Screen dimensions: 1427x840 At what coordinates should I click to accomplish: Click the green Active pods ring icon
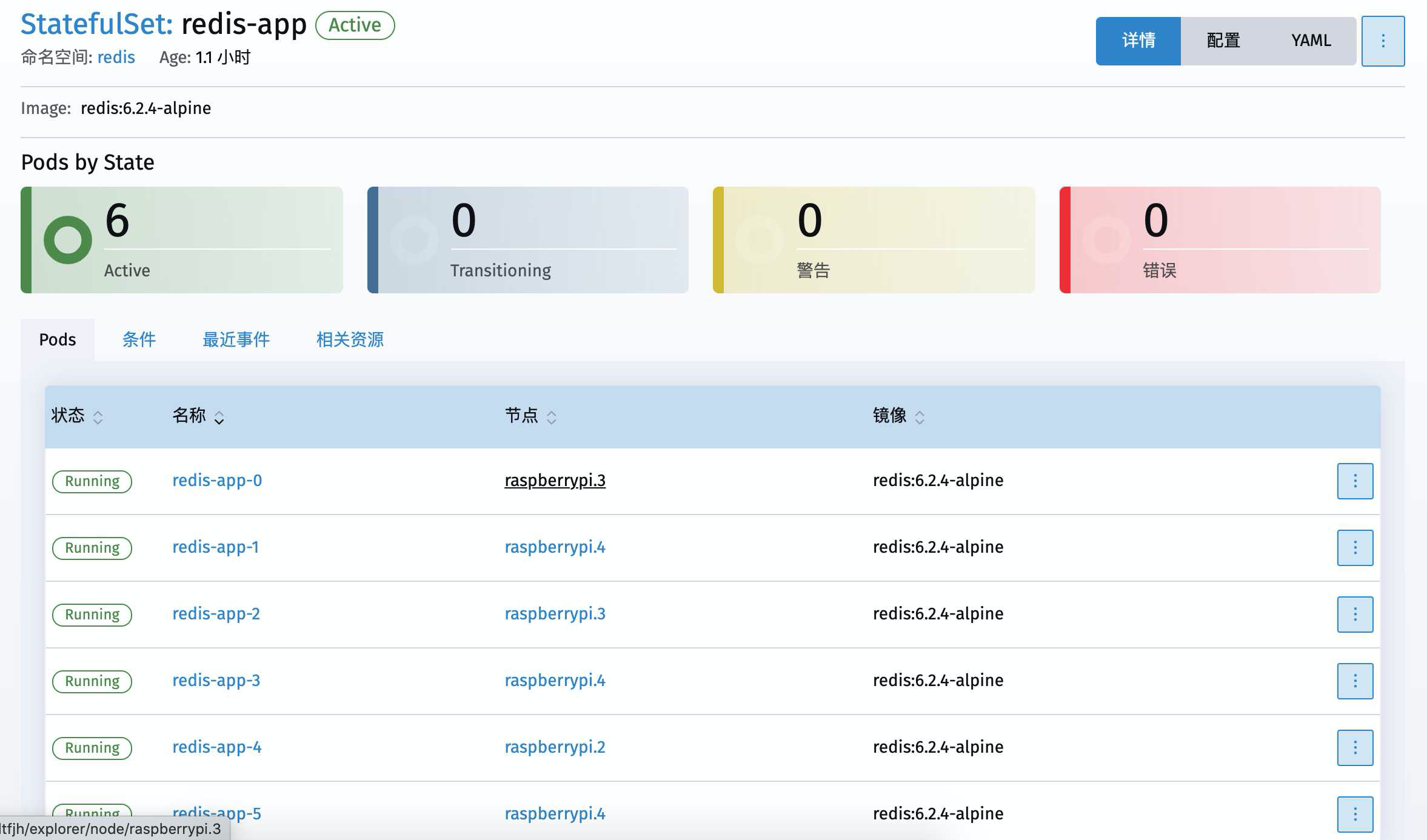[x=68, y=240]
